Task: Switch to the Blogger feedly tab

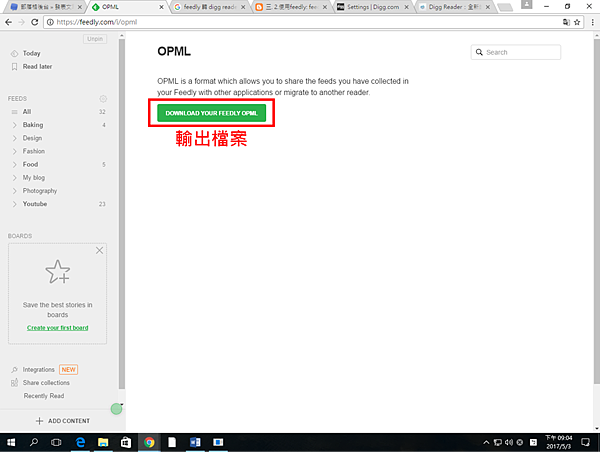Action: pyautogui.click(x=291, y=7)
